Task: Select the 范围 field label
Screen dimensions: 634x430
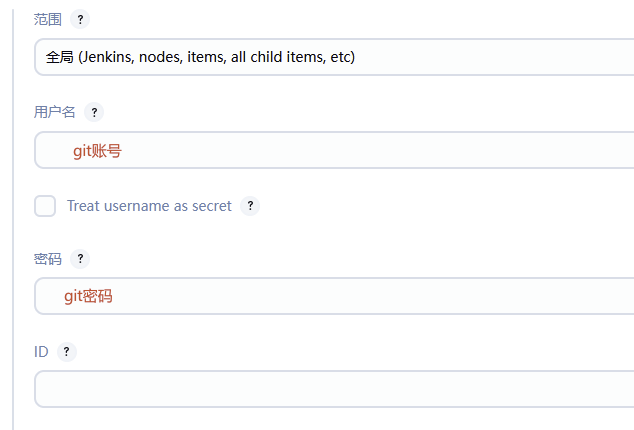Action: [48, 19]
